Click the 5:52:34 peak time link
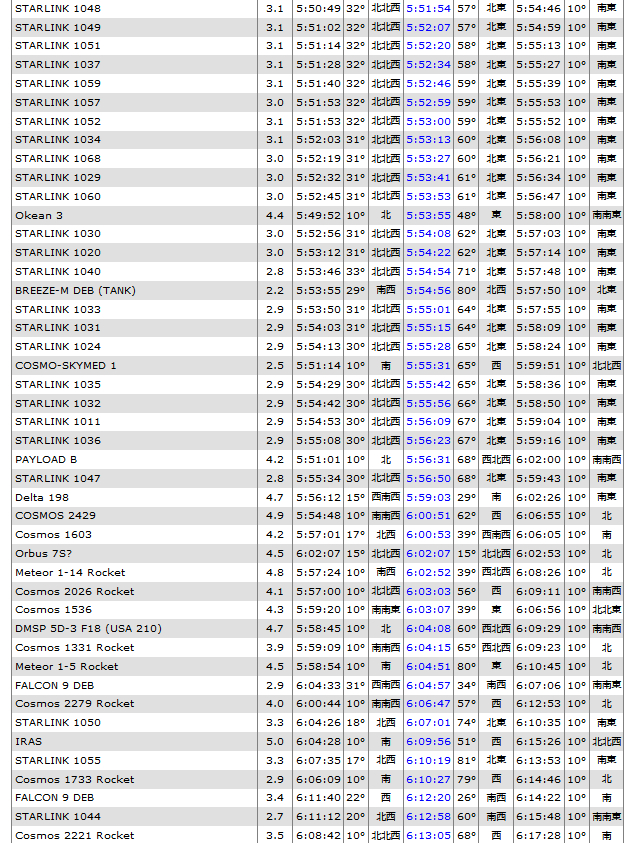The width and height of the screenshot is (637, 843). coord(428,65)
